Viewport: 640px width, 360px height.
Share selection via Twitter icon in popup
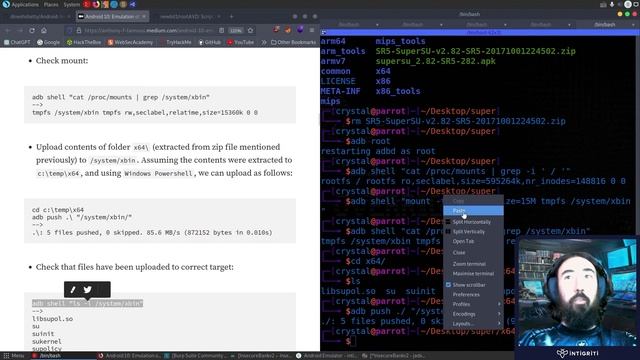(x=87, y=289)
